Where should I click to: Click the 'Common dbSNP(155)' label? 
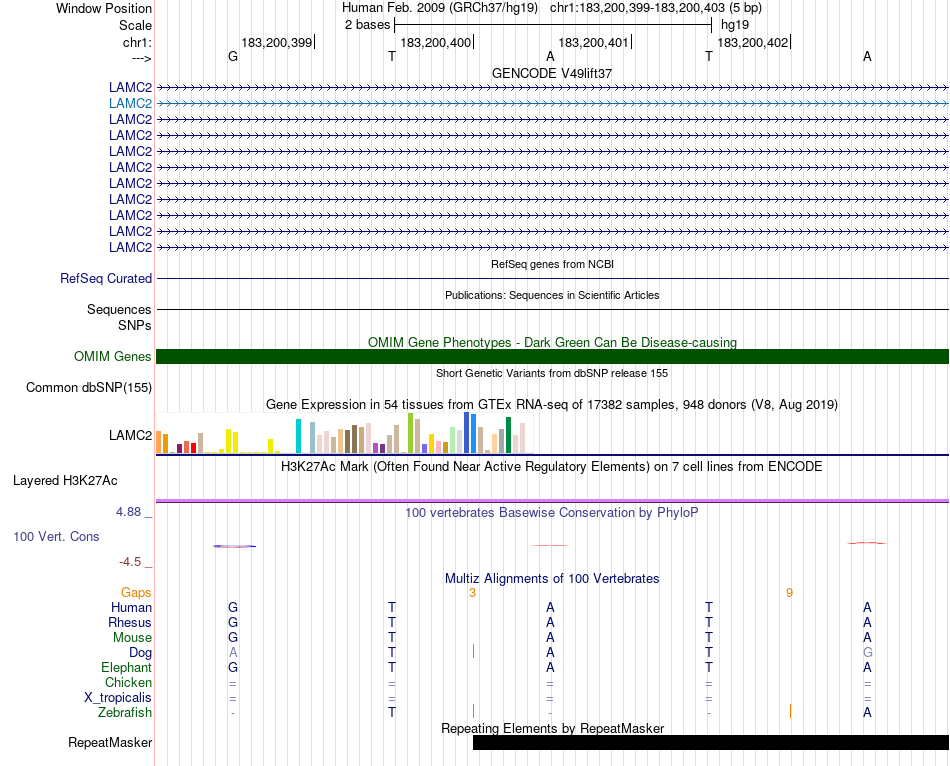click(x=89, y=388)
